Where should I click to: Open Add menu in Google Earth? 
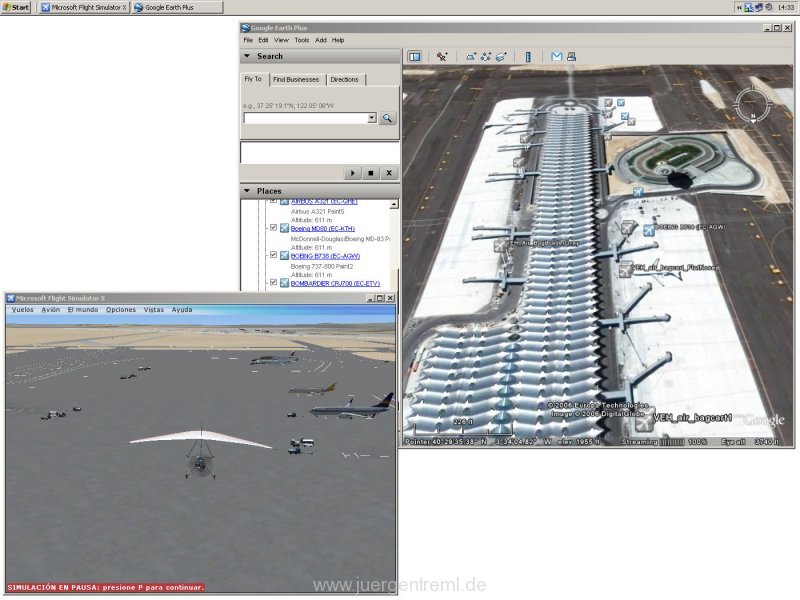click(320, 40)
